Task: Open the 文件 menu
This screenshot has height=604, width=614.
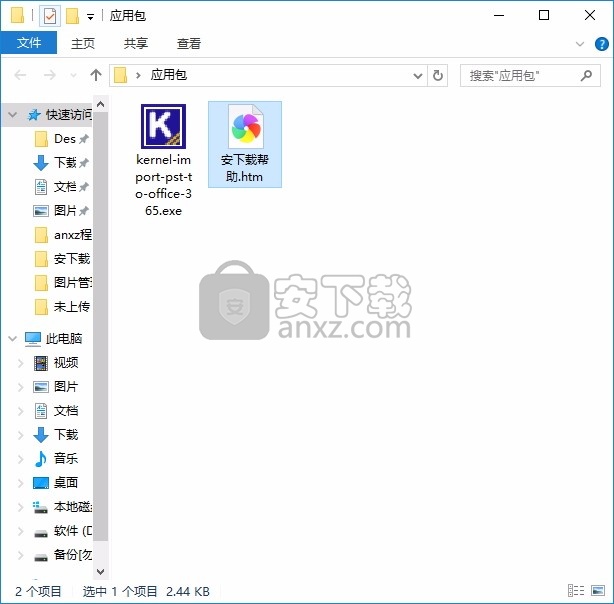Action: 29,43
